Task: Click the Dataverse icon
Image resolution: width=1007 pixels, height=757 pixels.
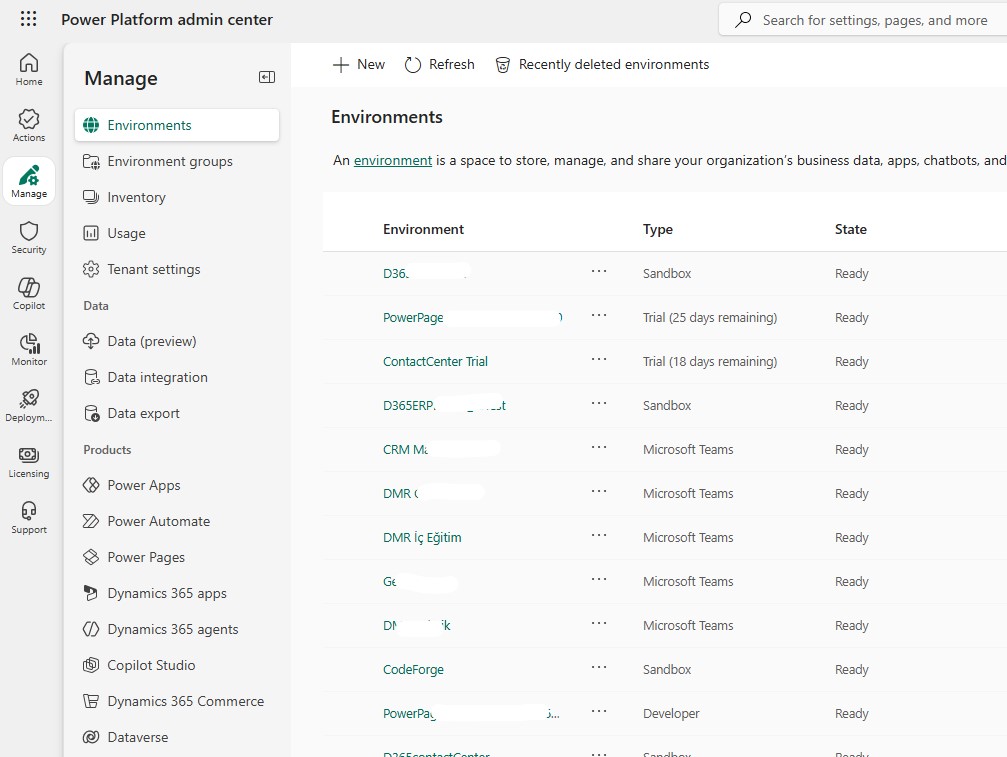Action: click(x=91, y=736)
